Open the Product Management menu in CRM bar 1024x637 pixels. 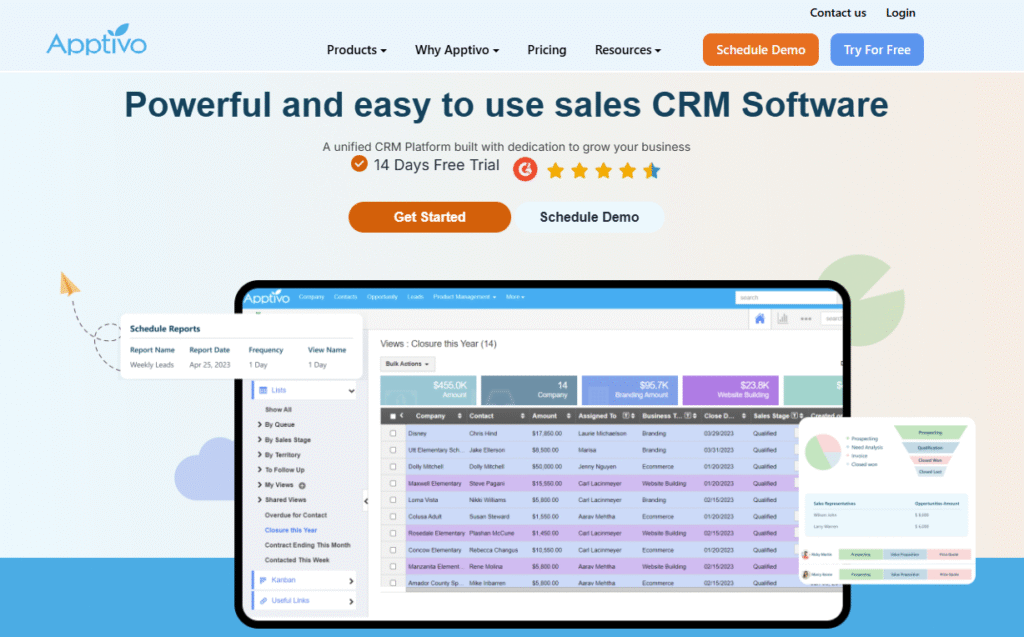click(464, 297)
